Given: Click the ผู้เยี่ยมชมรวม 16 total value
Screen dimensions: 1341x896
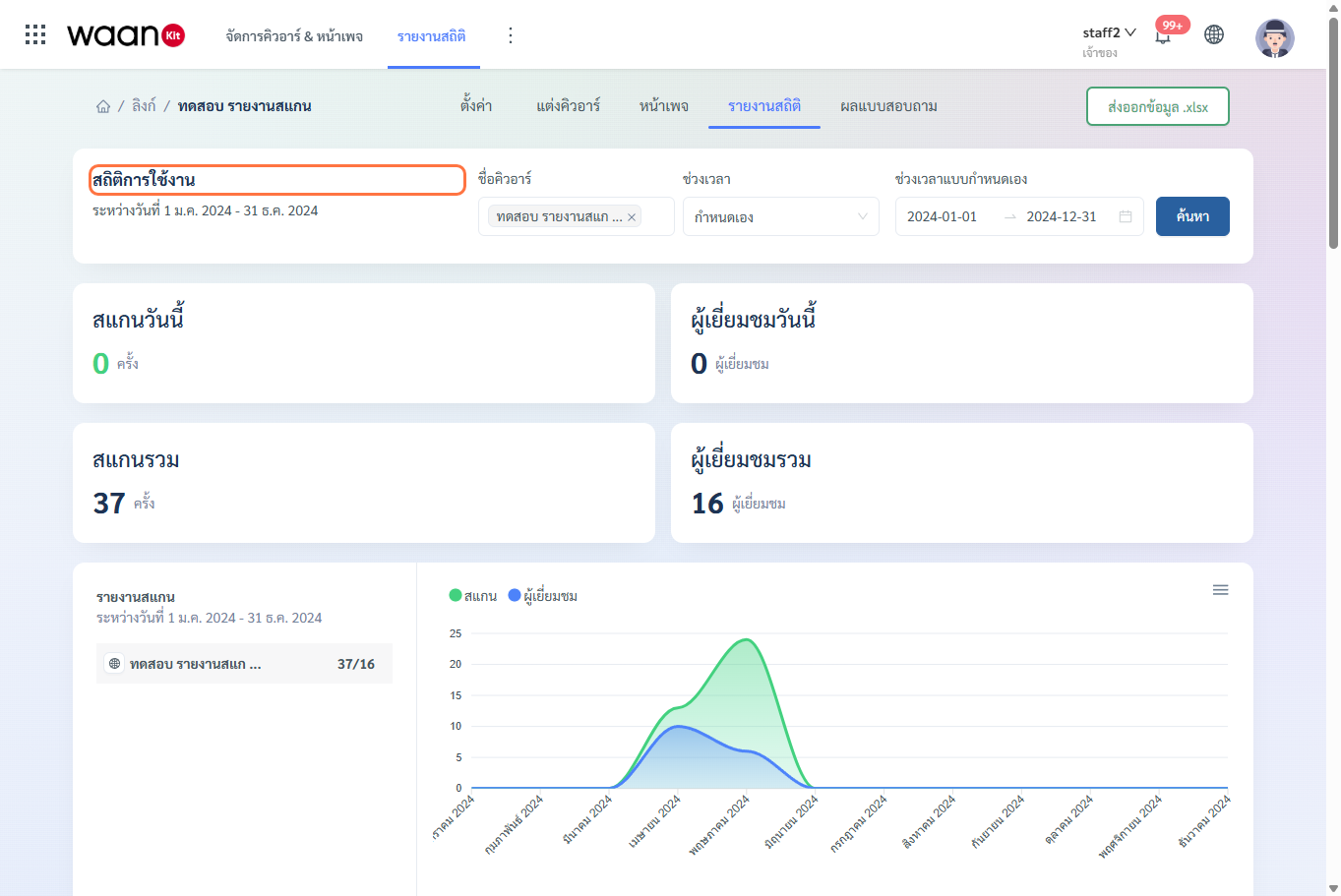Looking at the screenshot, I should tap(707, 504).
